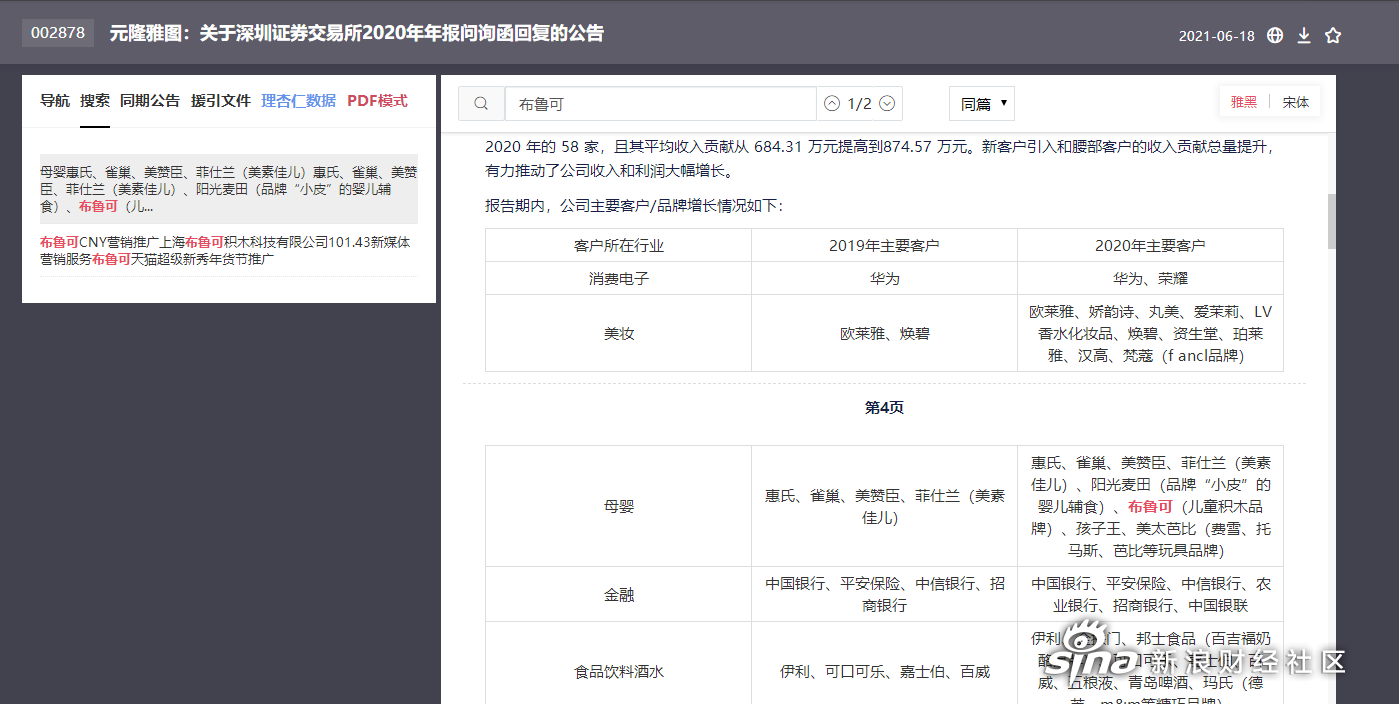
Task: Click the 欧莱雅、焕碧 cell
Action: pyautogui.click(x=884, y=334)
